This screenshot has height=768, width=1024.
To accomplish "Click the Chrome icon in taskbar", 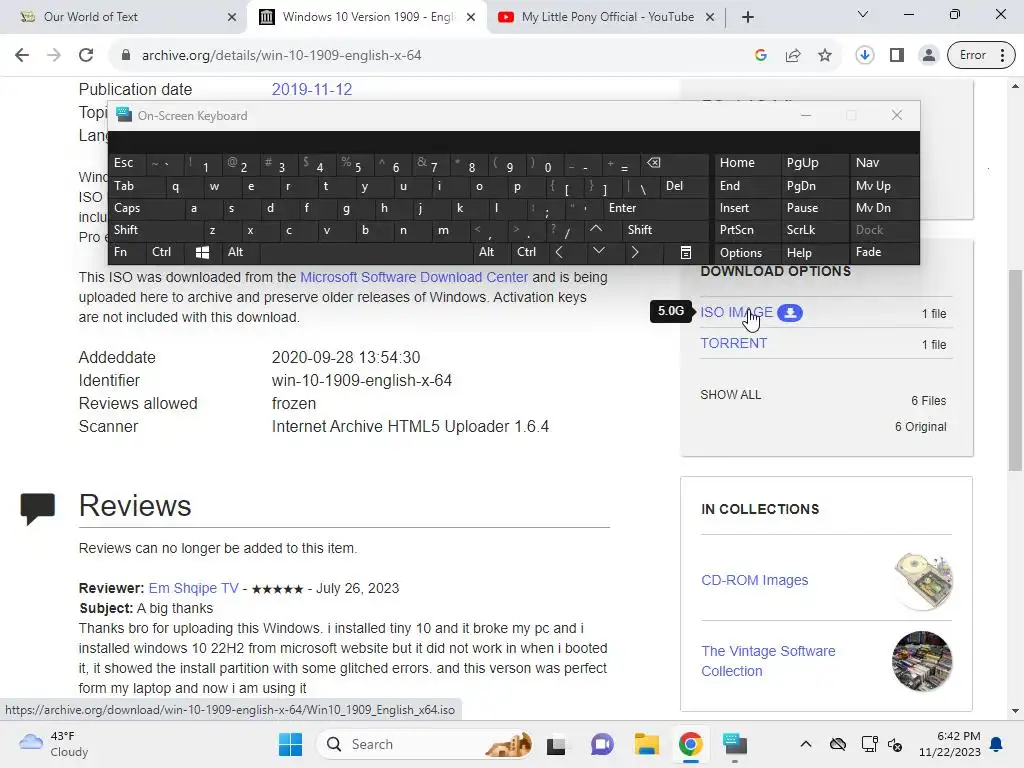I will [690, 744].
